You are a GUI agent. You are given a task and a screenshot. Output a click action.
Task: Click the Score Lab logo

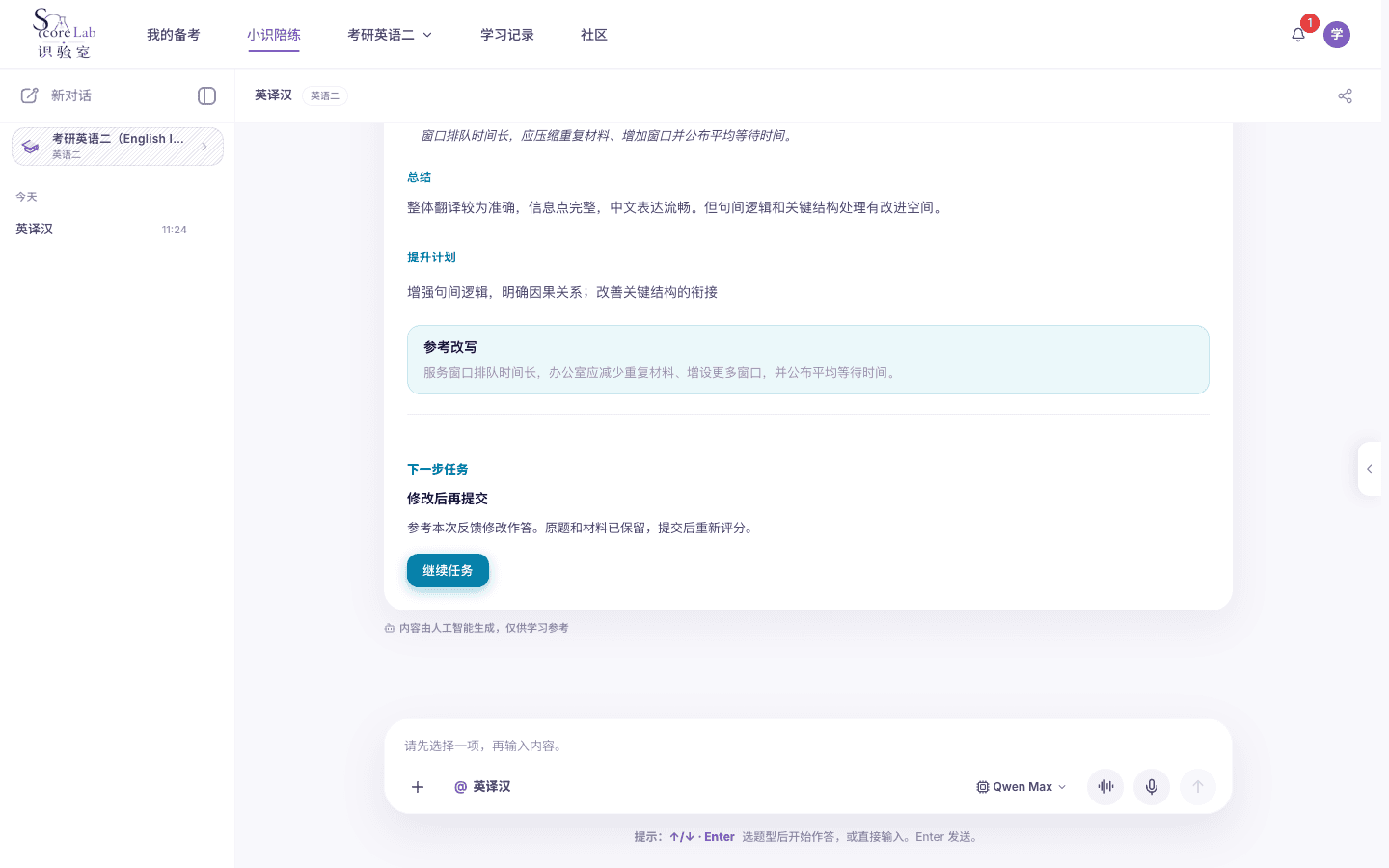pyautogui.click(x=65, y=34)
